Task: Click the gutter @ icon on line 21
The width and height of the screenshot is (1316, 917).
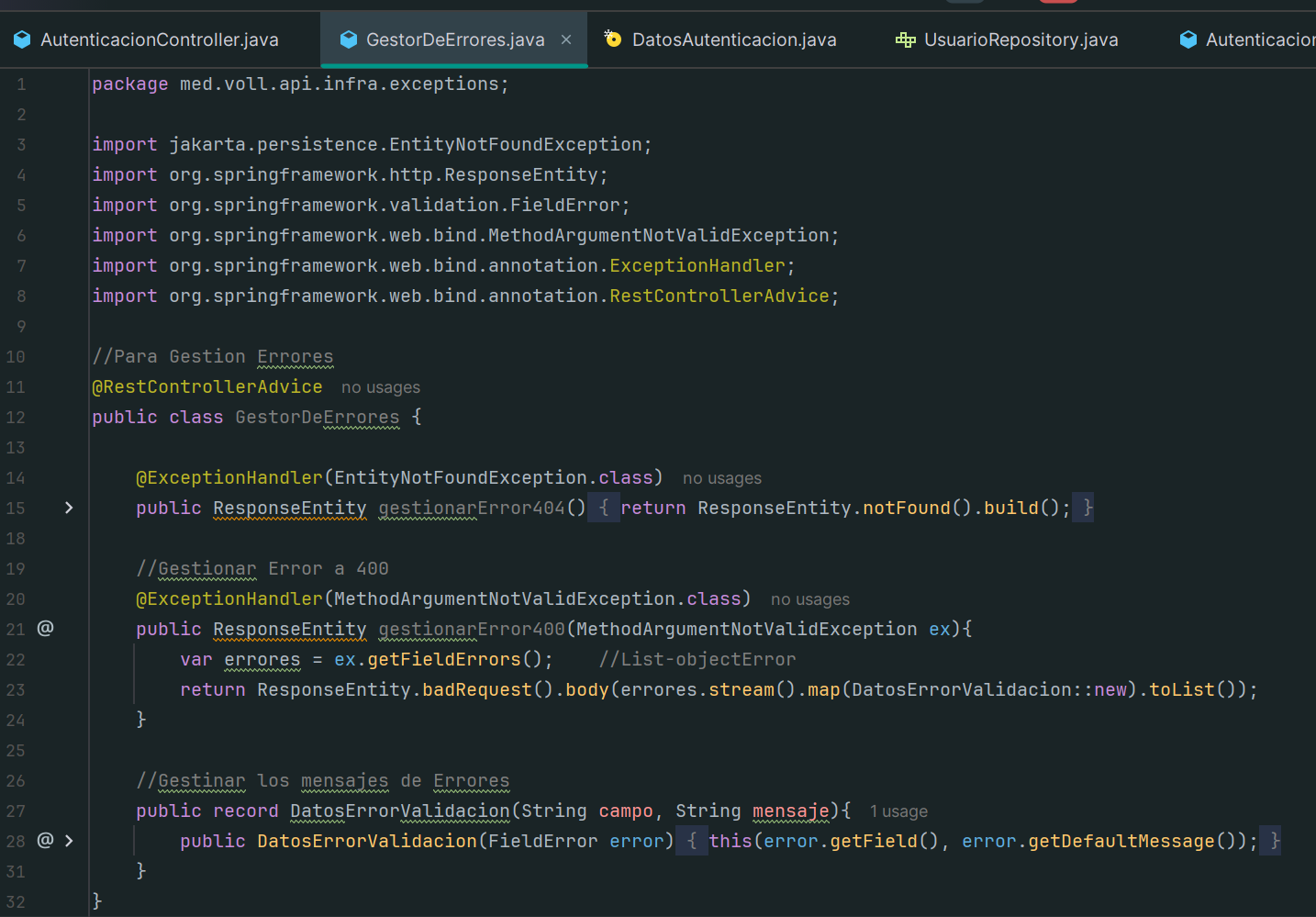Action: [x=45, y=629]
